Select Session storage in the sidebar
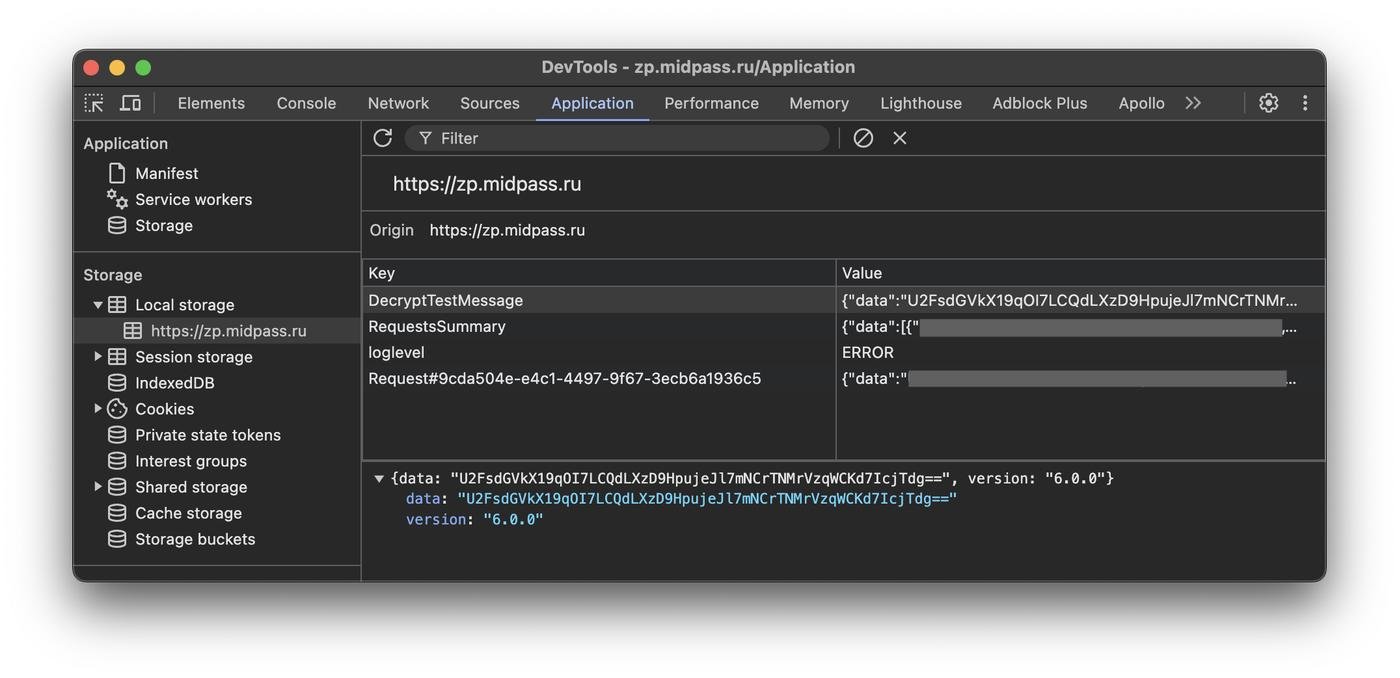1400x678 pixels. click(193, 357)
